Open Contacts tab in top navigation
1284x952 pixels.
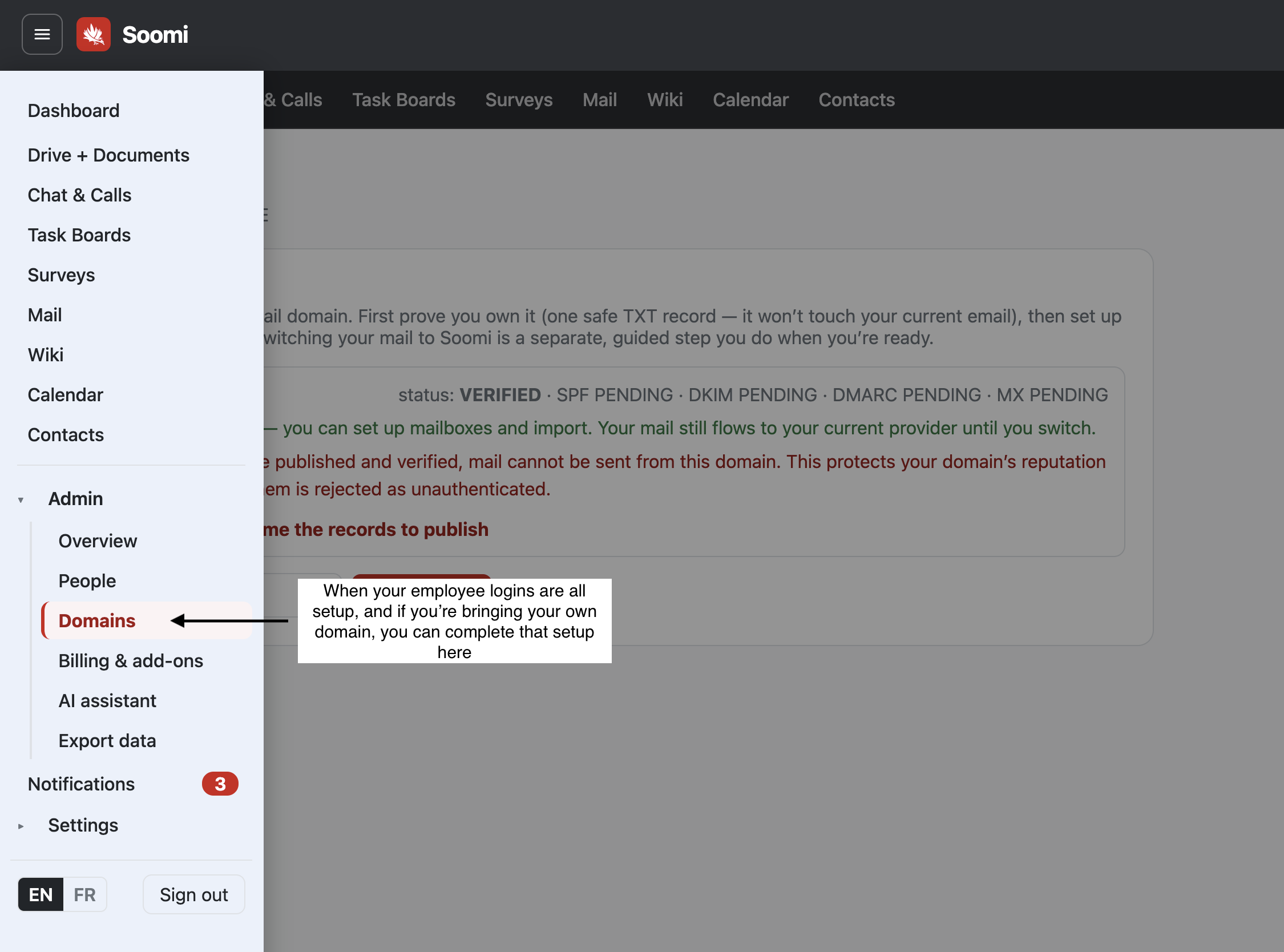[857, 100]
